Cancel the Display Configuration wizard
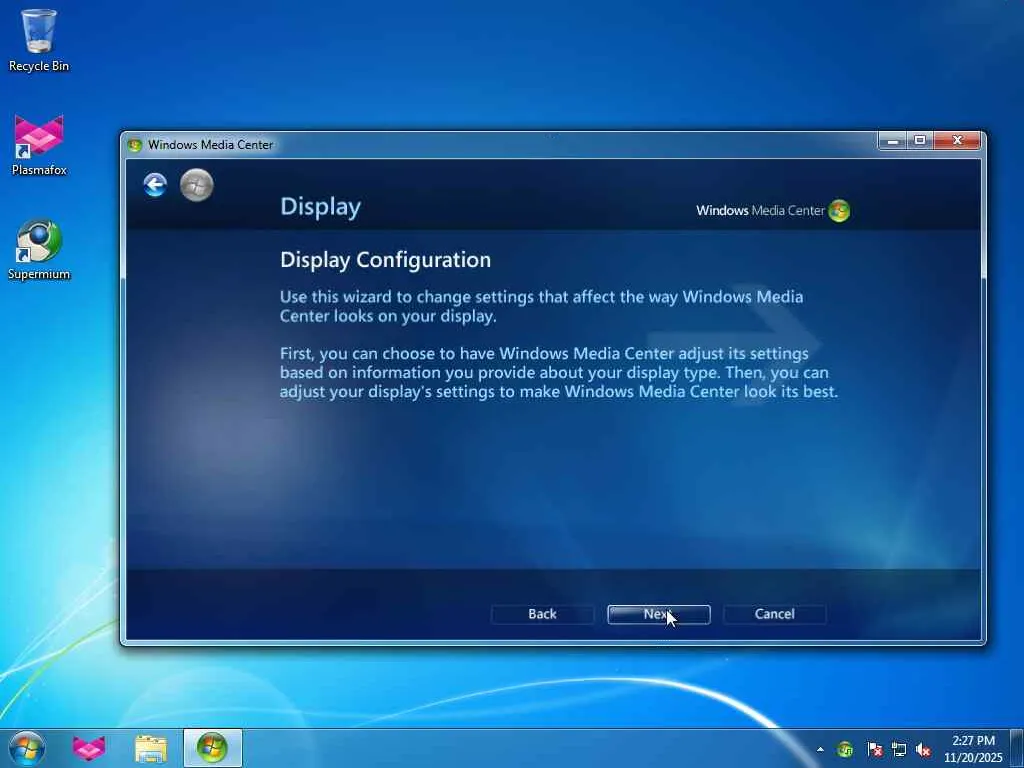 tap(775, 614)
